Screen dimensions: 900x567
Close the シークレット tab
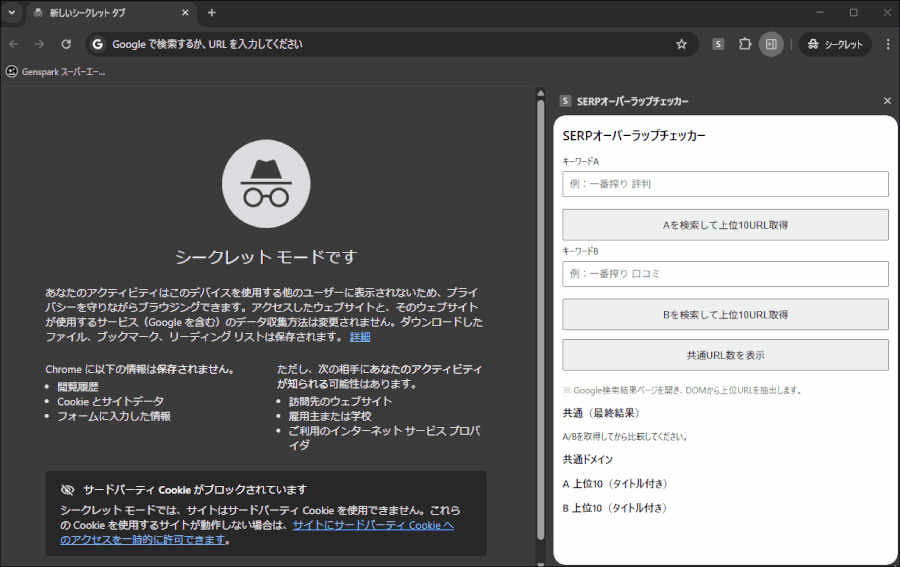pos(185,13)
